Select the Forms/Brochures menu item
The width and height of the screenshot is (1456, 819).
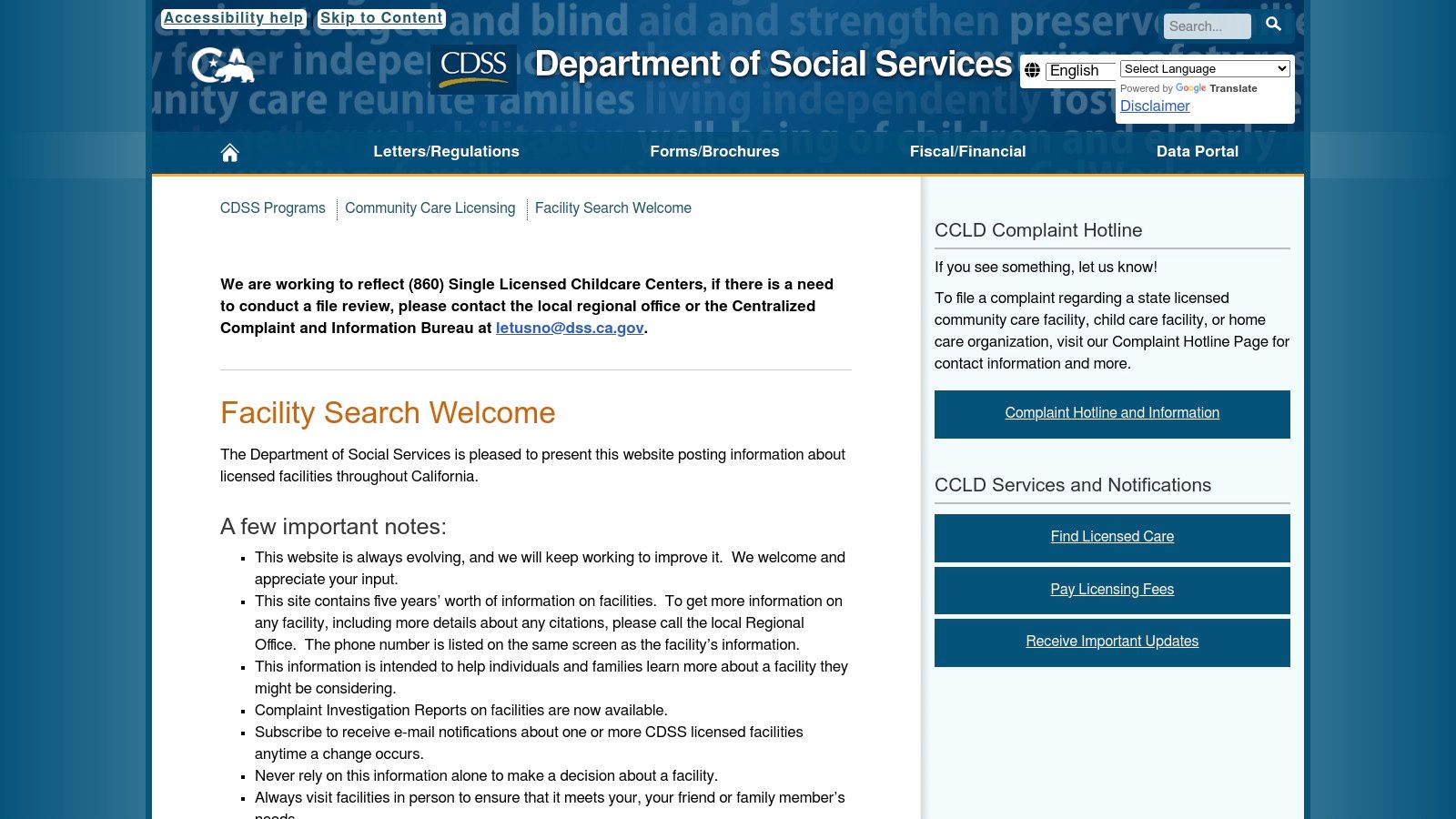tap(714, 152)
